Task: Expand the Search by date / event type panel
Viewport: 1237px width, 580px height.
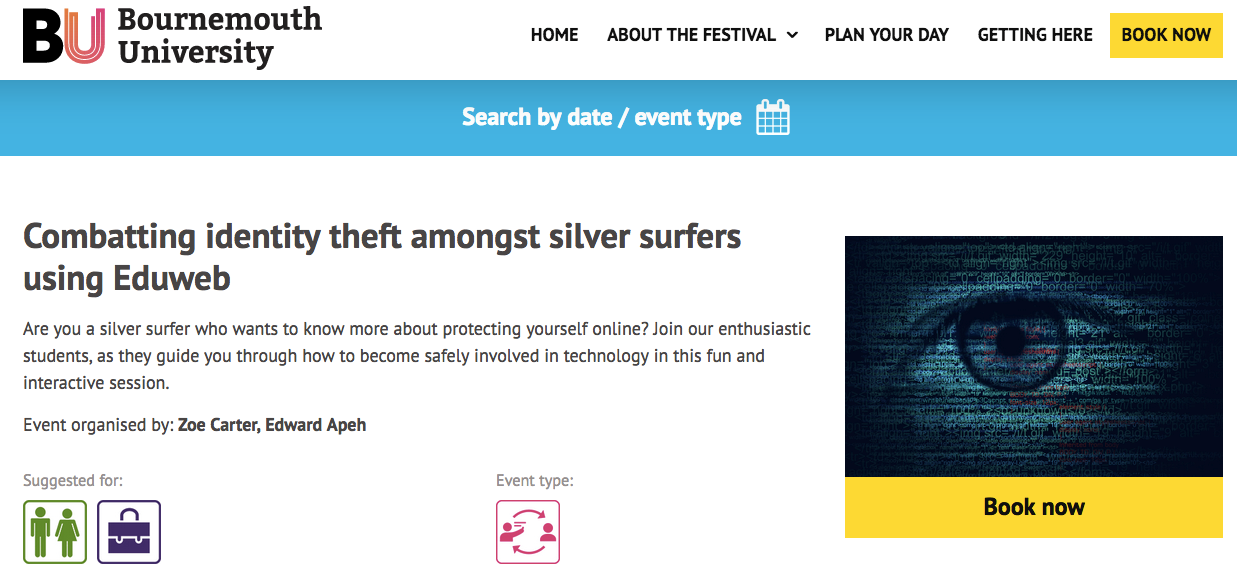Action: [601, 118]
